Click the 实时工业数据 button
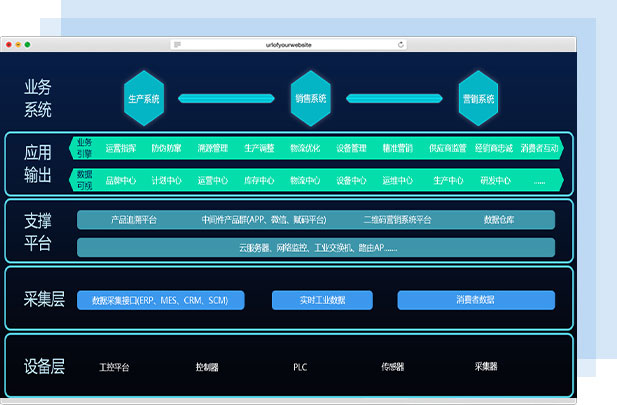This screenshot has width=617, height=405. pos(322,300)
